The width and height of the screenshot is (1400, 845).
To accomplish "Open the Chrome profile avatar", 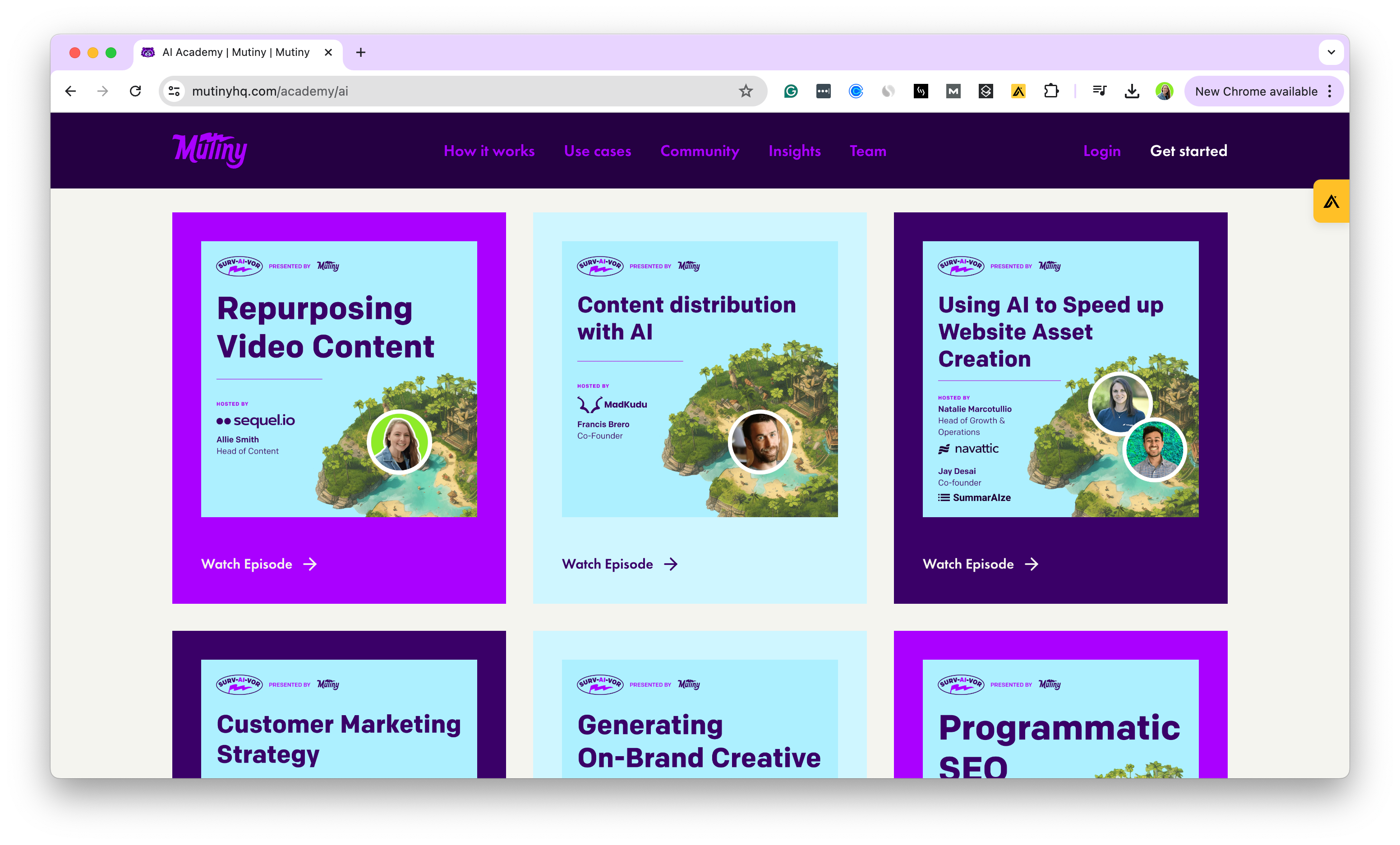I will coord(1164,91).
